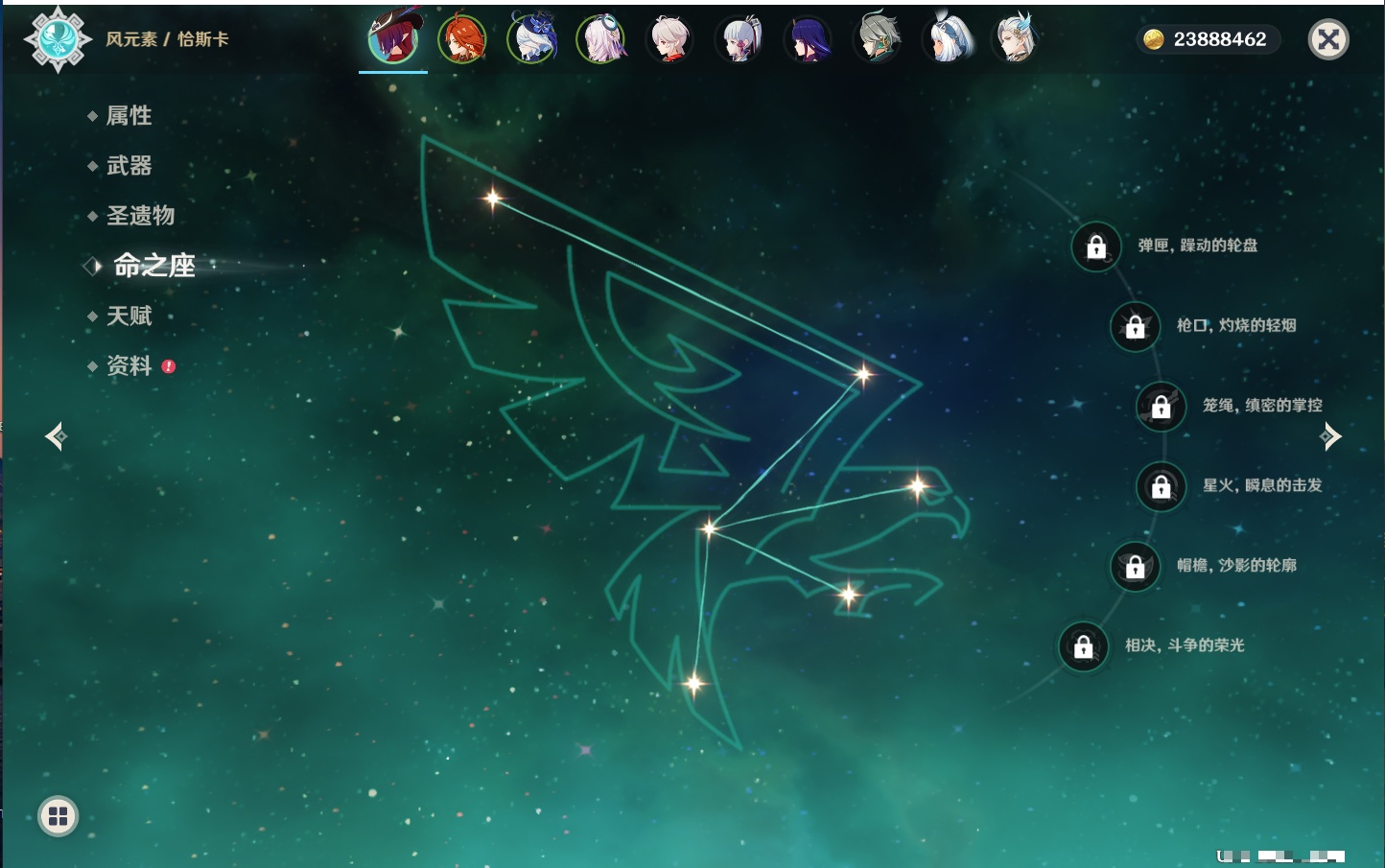Open the 属性 attributes page
Image resolution: width=1385 pixels, height=868 pixels.
129,116
